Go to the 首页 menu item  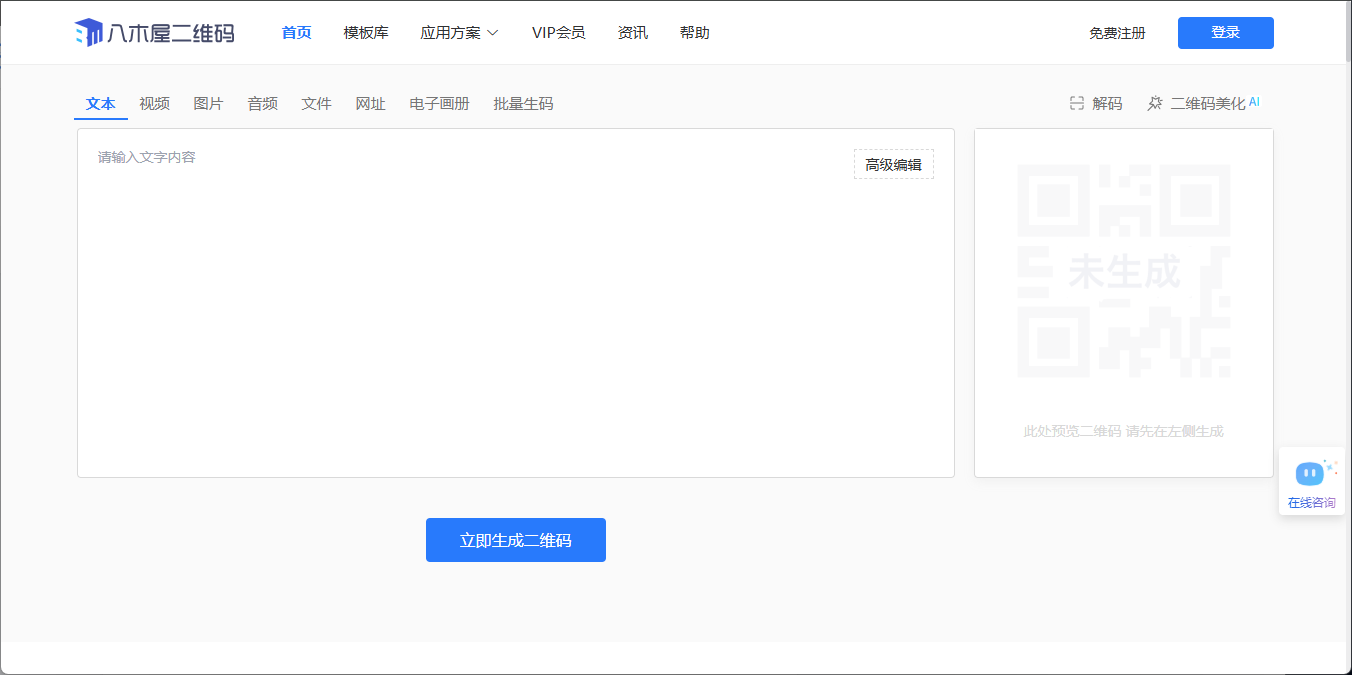(x=296, y=33)
